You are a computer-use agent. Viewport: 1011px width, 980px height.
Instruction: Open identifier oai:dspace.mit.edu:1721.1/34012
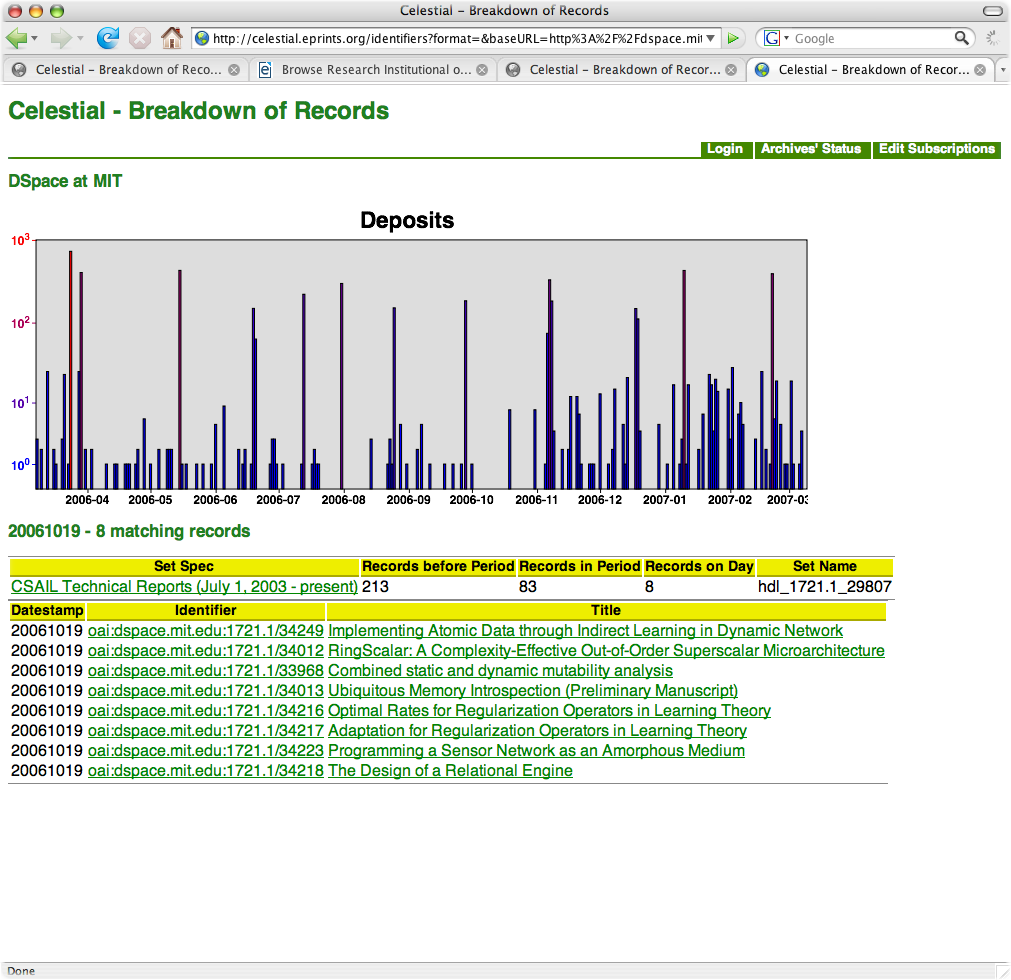pyautogui.click(x=206, y=651)
